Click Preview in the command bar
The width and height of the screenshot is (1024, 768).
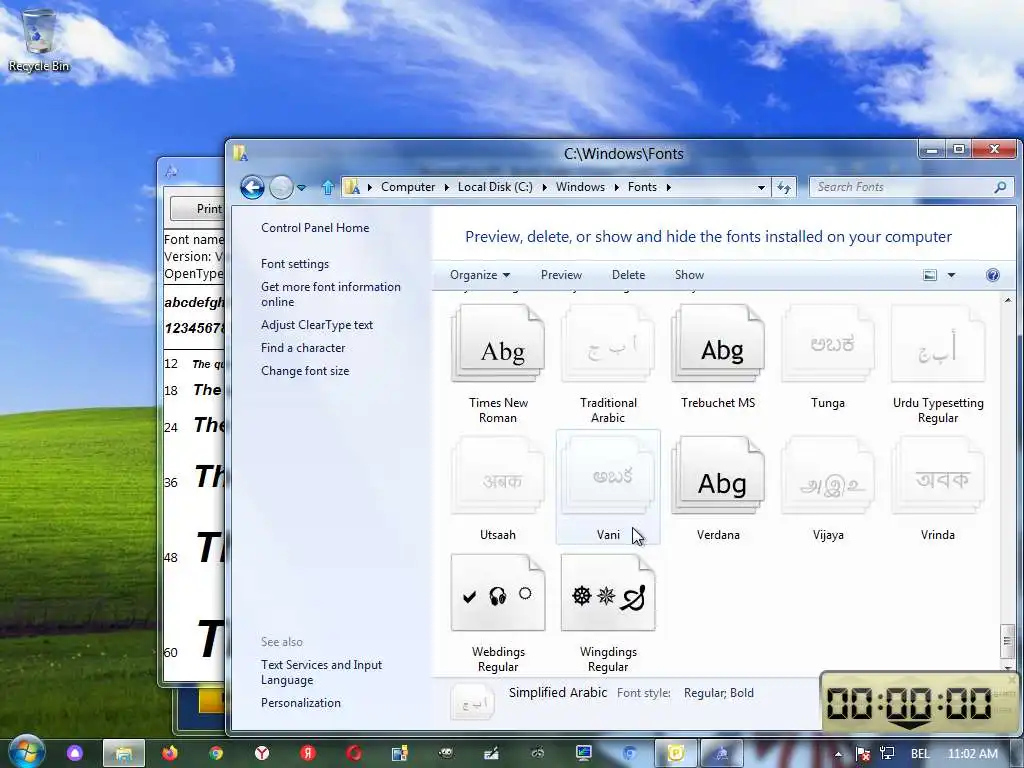(x=561, y=275)
